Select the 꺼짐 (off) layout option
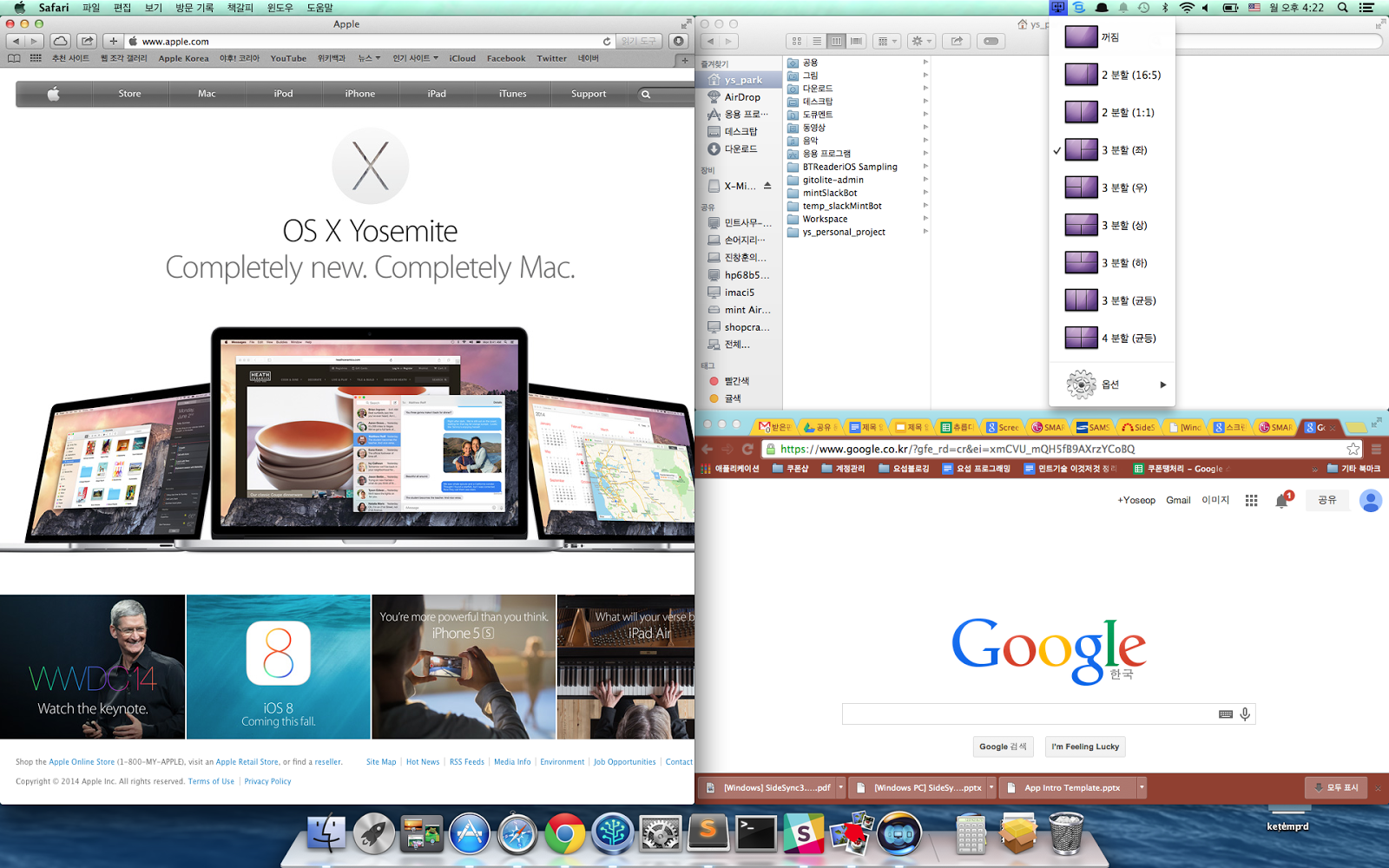Image resolution: width=1389 pixels, height=868 pixels. click(x=1109, y=37)
